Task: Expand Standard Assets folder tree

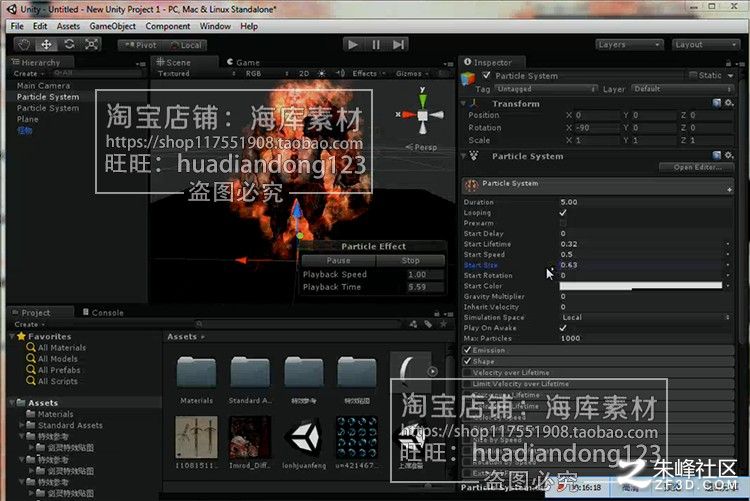Action: pyautogui.click(x=22, y=425)
